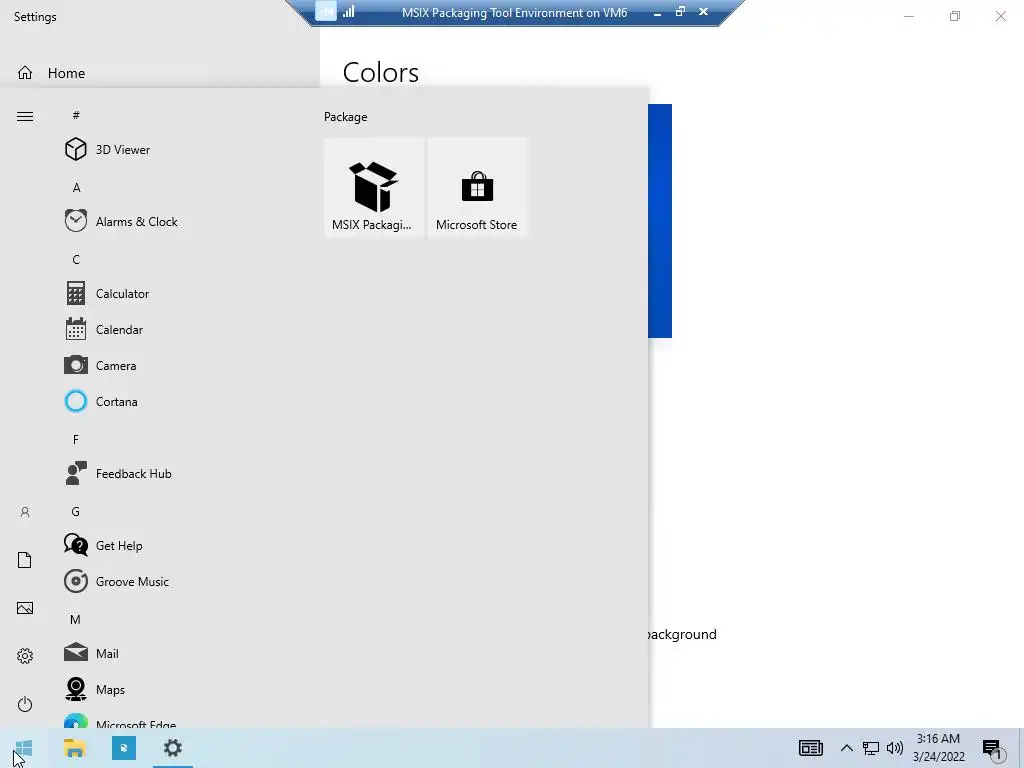Restore down the VM connection bar
Screen dimensions: 1024x768
tap(680, 12)
